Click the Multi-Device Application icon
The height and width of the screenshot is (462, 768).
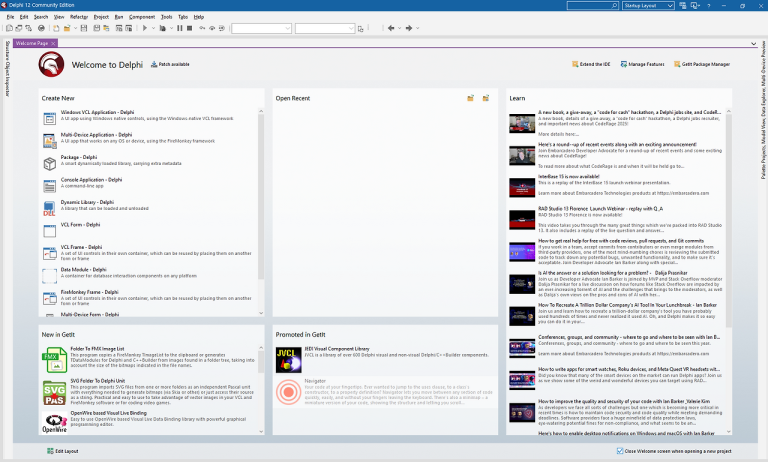[49, 141]
